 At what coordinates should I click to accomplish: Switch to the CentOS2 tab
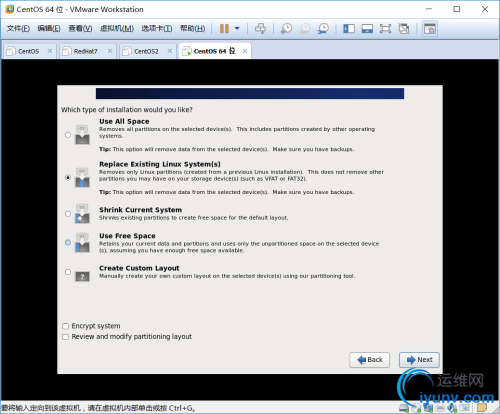coord(147,51)
